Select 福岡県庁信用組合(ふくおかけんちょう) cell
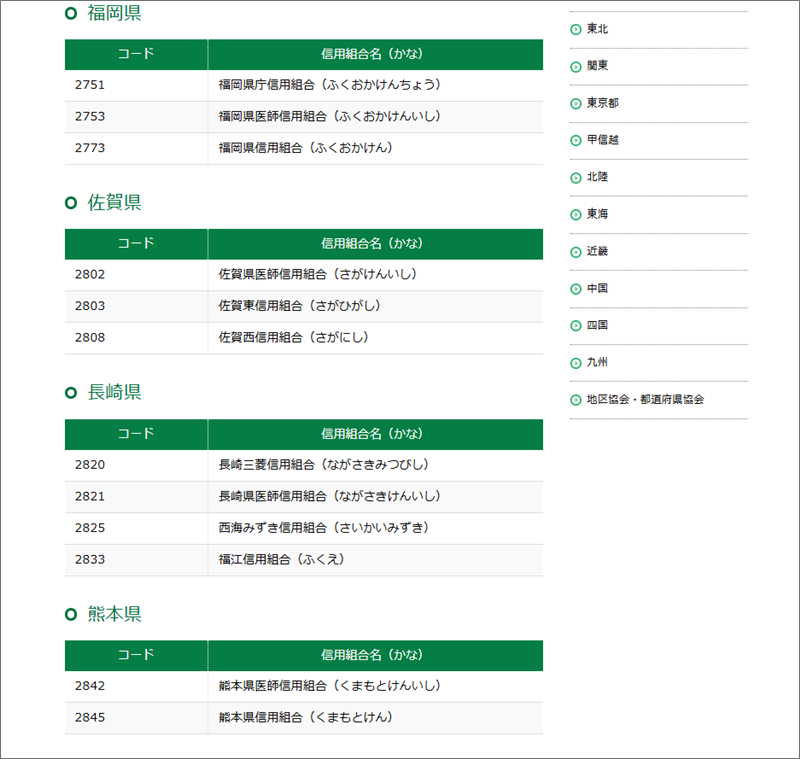This screenshot has height=759, width=800. pyautogui.click(x=376, y=85)
